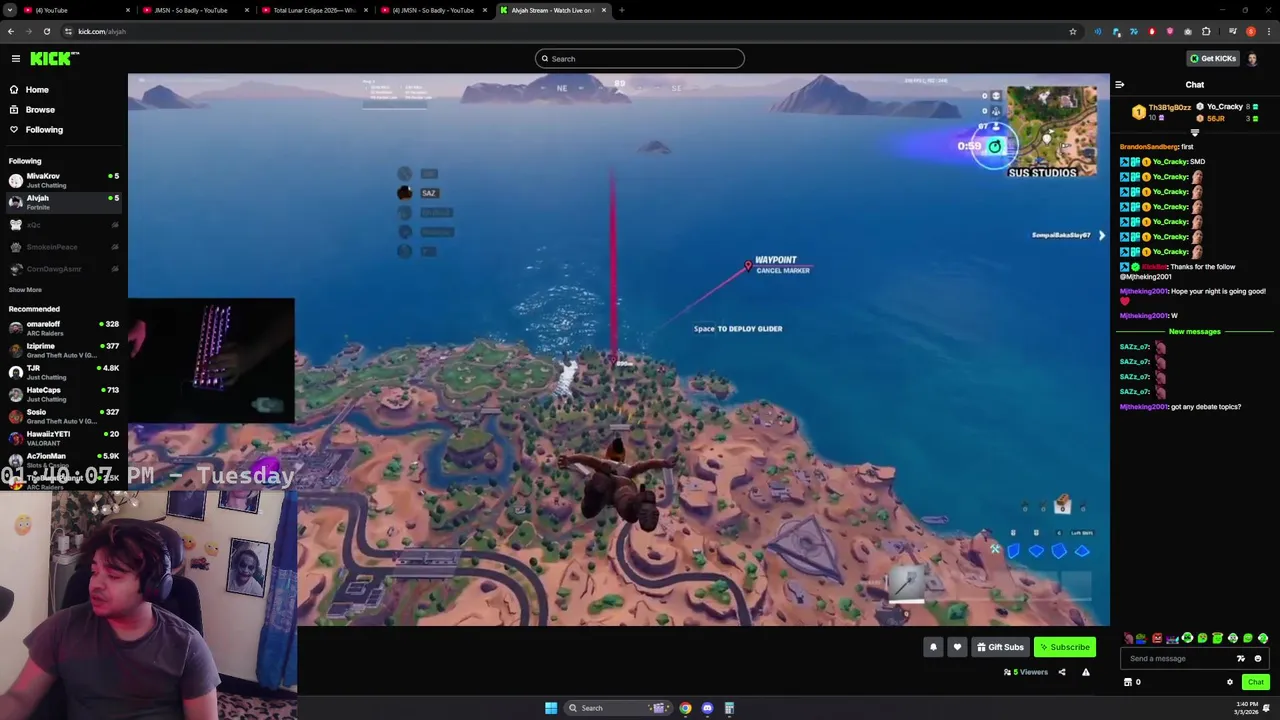Open recommended channel HawaiizYETI
Screen dimensions: 1280x720
coord(62,438)
